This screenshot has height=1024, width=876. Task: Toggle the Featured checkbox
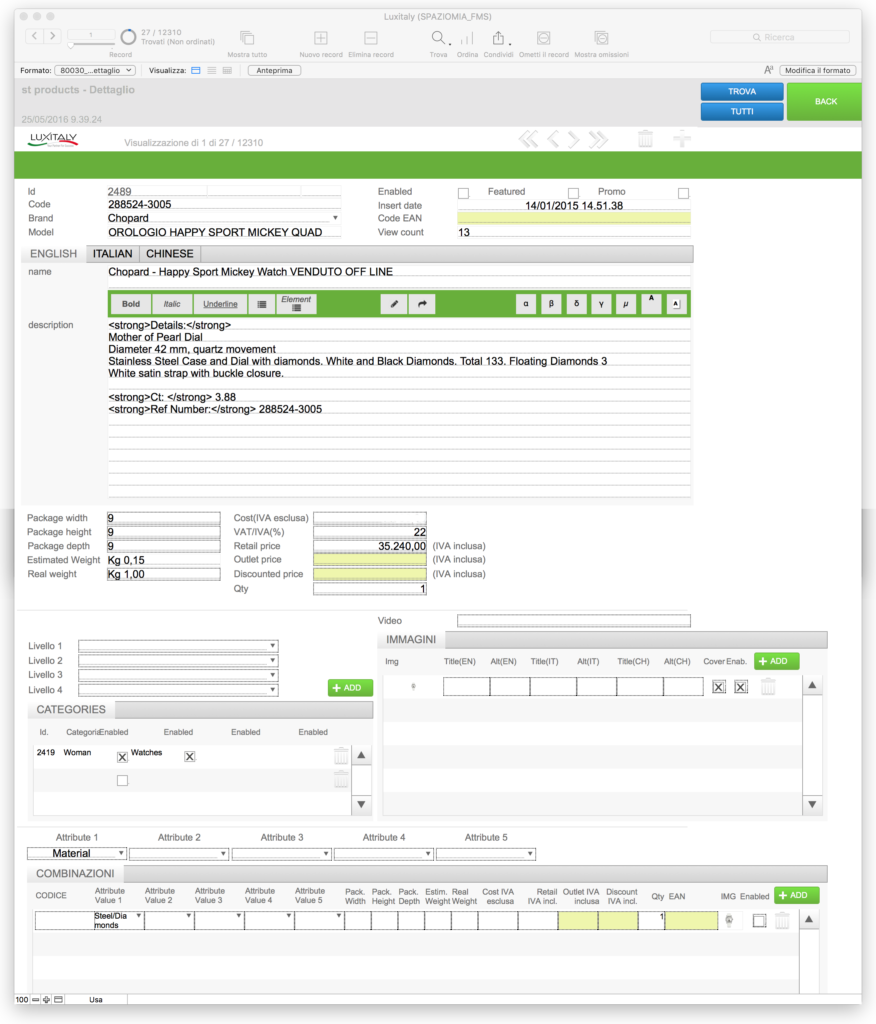pos(573,193)
